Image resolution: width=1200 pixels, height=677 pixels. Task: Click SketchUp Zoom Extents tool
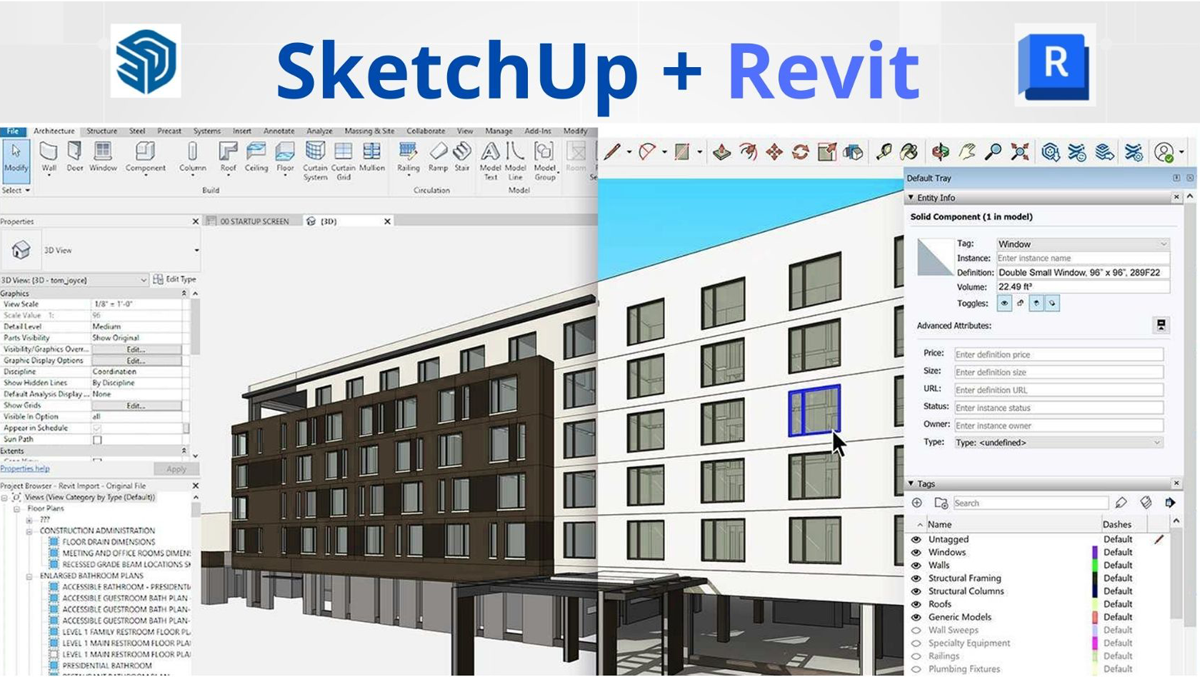click(1019, 152)
